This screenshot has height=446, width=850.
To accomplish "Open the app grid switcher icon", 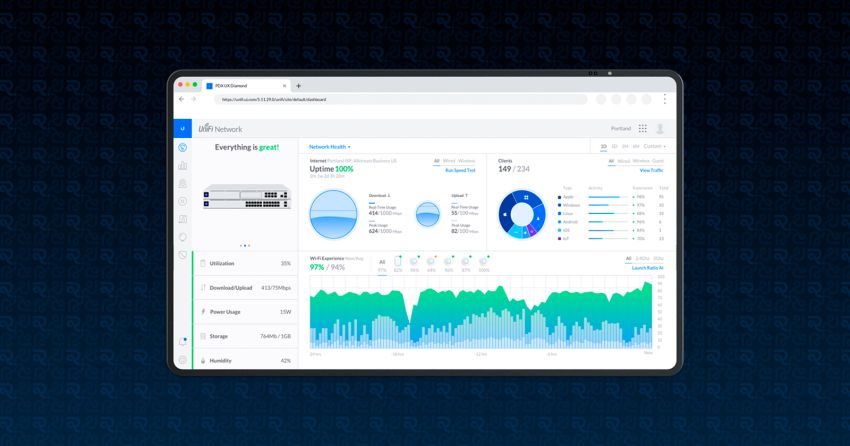I will 642,129.
